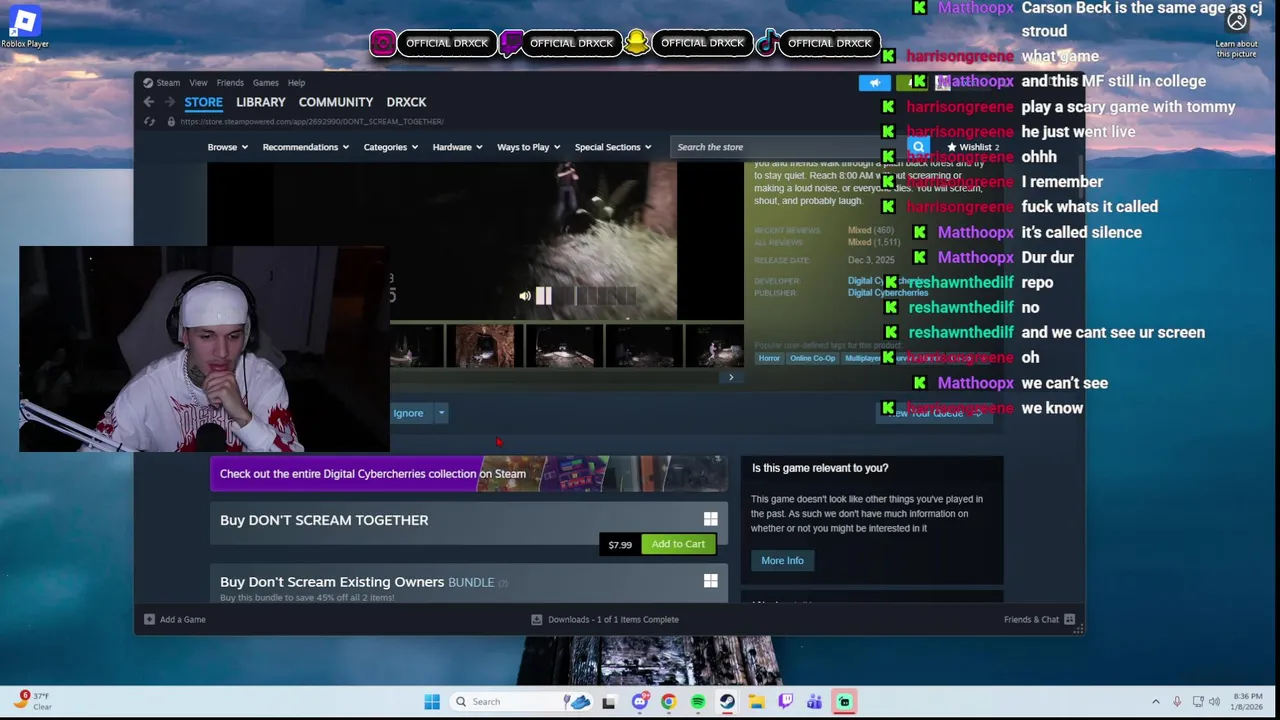Open the DRXCK profile tab
The image size is (1280, 720).
point(406,102)
